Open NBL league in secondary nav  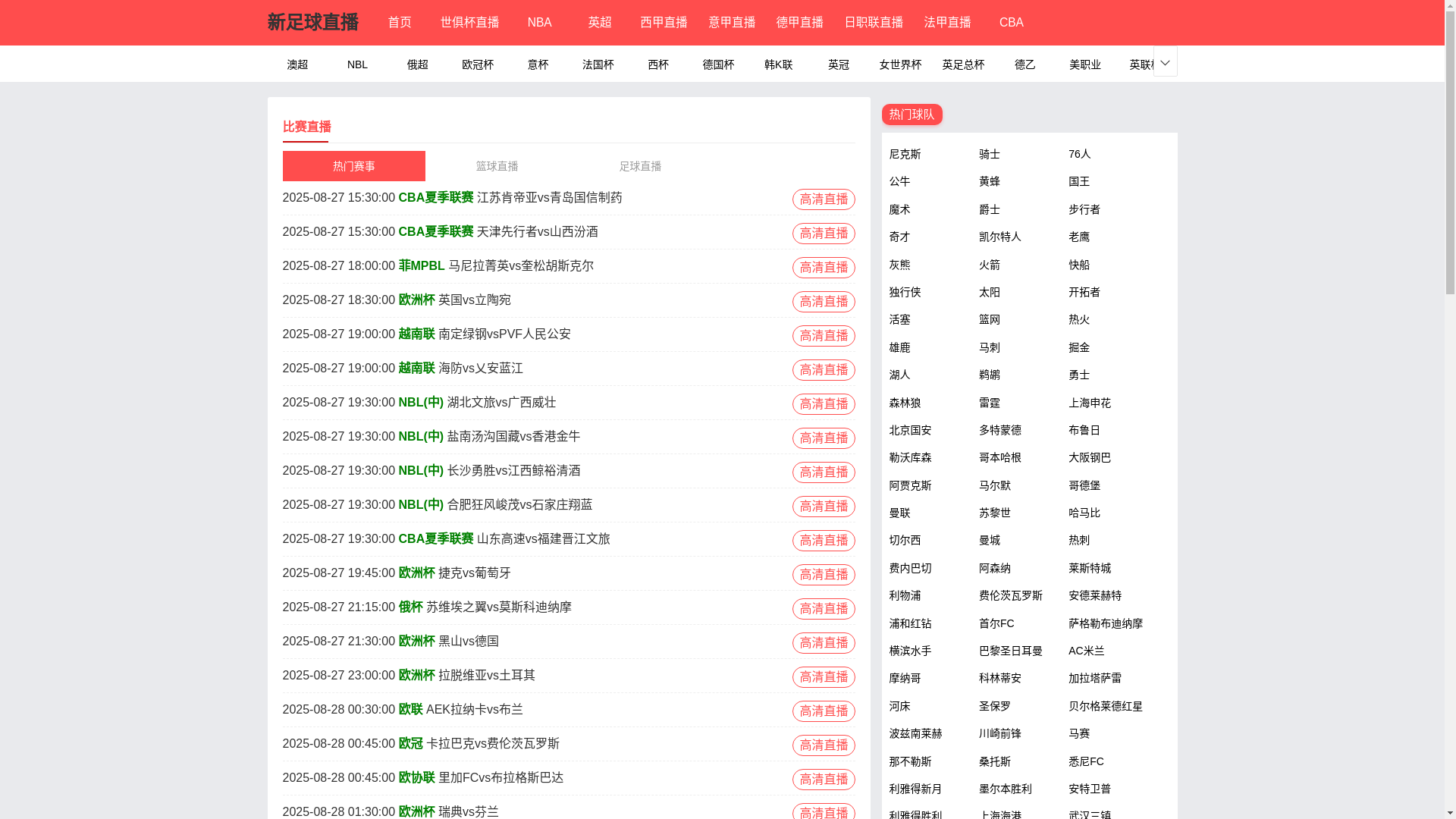click(357, 64)
